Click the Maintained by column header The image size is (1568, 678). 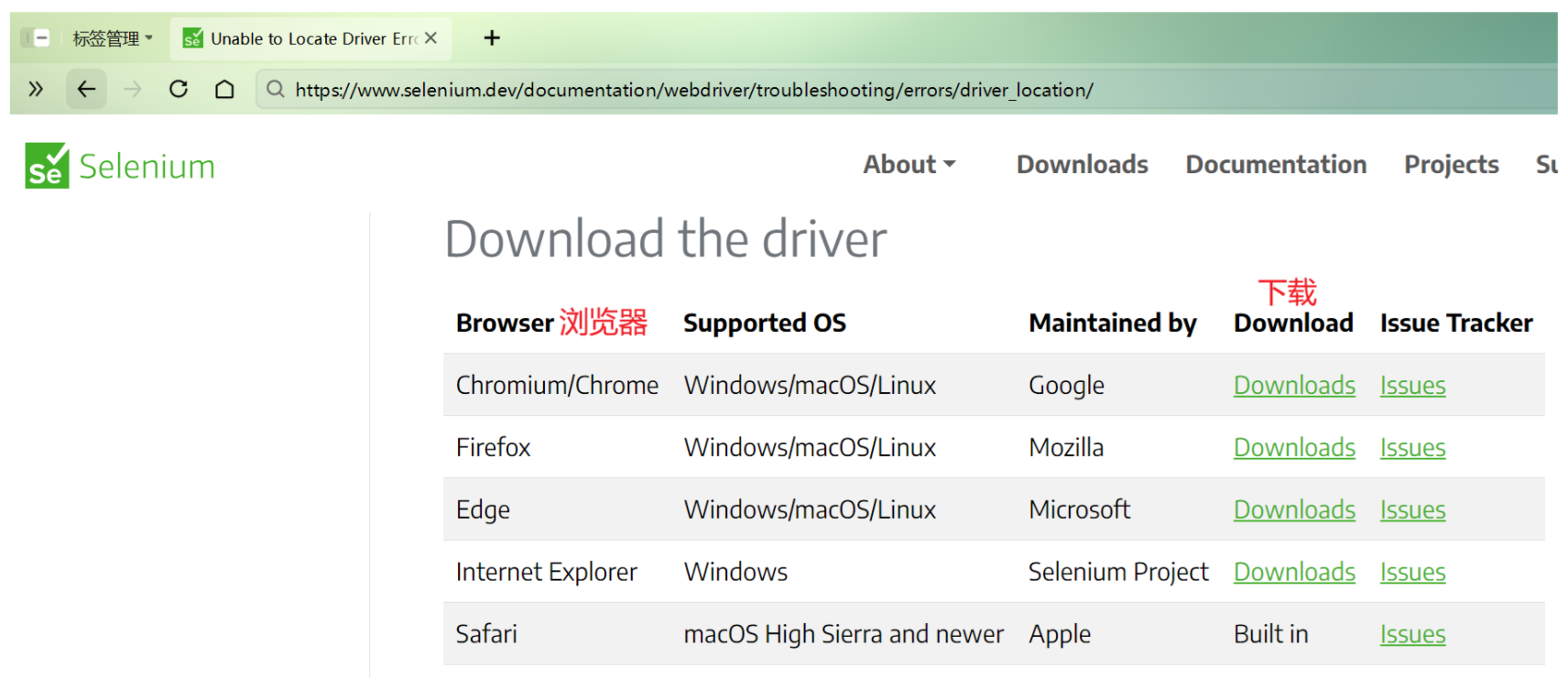click(1113, 323)
